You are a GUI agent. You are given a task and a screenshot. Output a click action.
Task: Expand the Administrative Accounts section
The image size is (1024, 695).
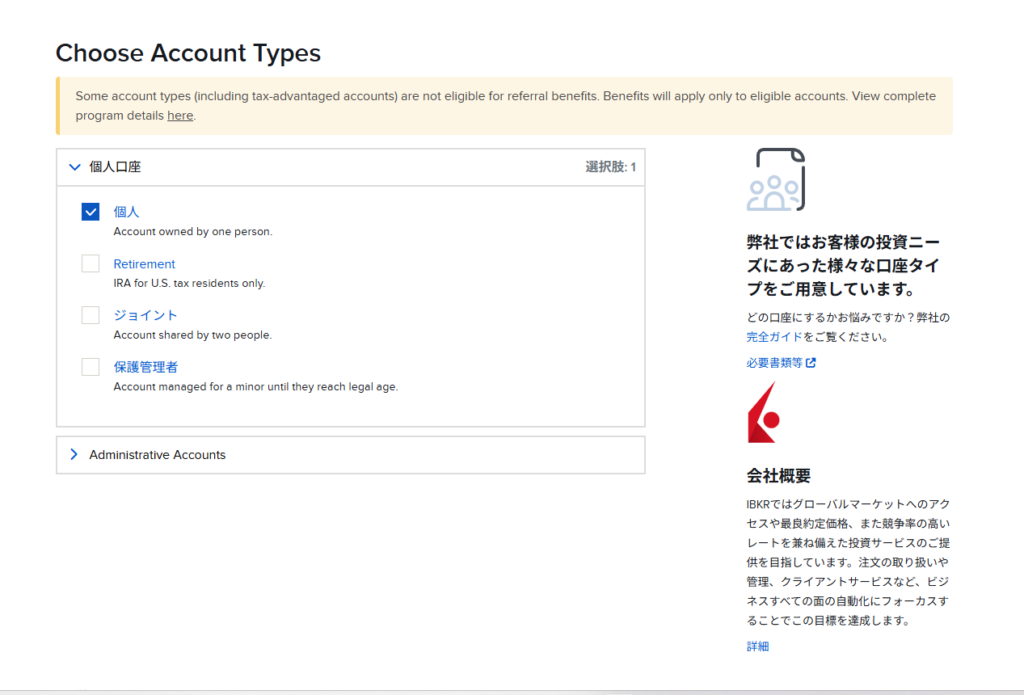(351, 455)
